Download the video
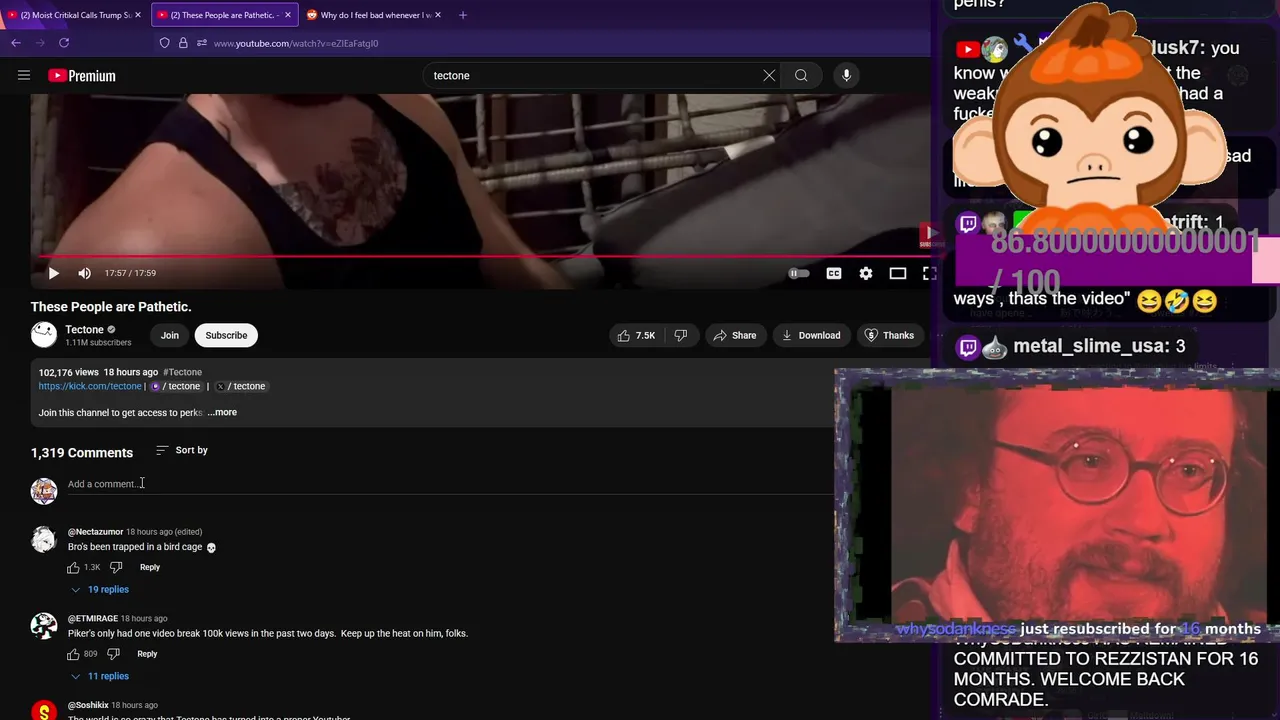 (812, 335)
